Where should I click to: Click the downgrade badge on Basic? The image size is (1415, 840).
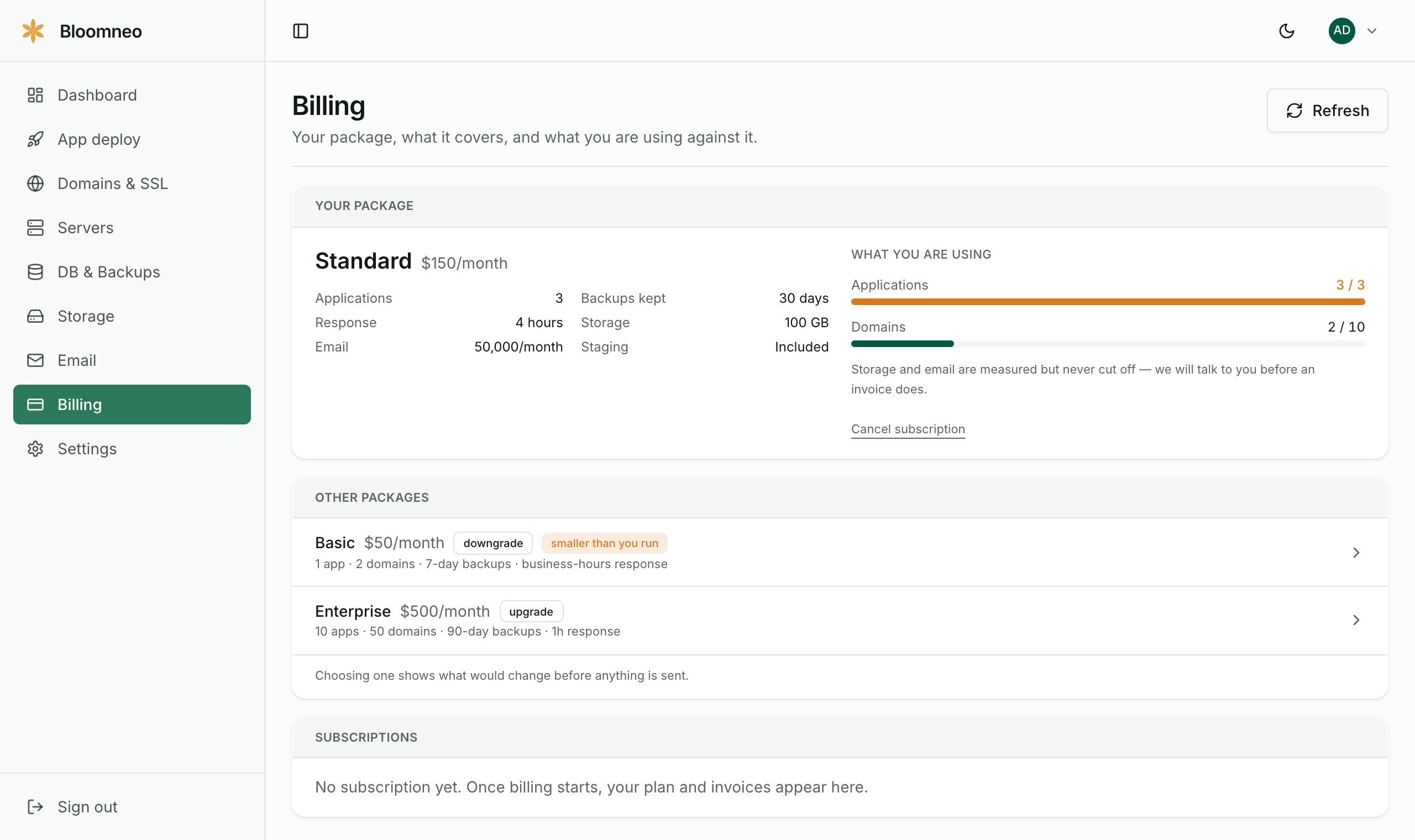pos(493,543)
